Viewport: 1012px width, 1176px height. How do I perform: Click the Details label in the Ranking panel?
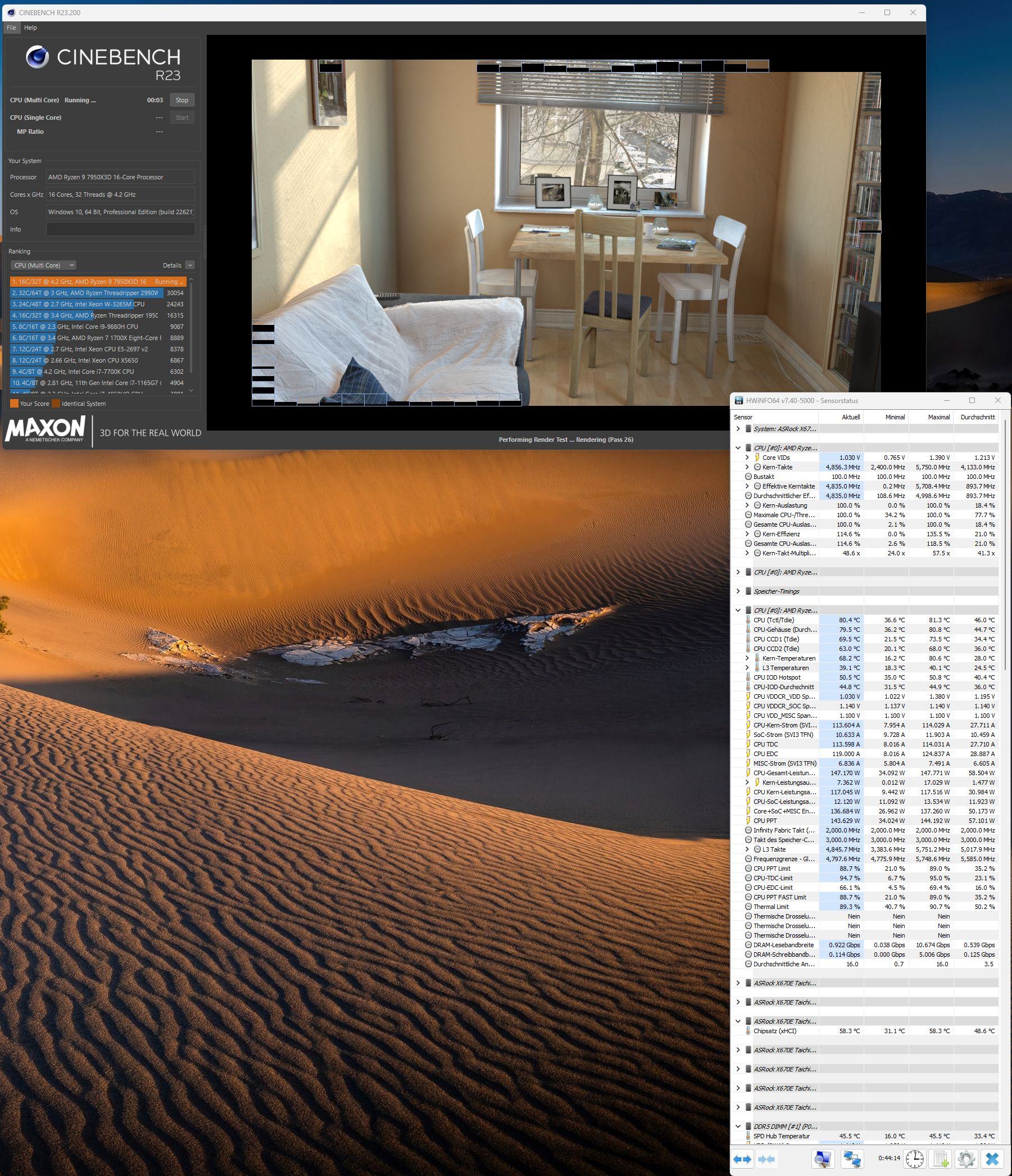[x=172, y=265]
